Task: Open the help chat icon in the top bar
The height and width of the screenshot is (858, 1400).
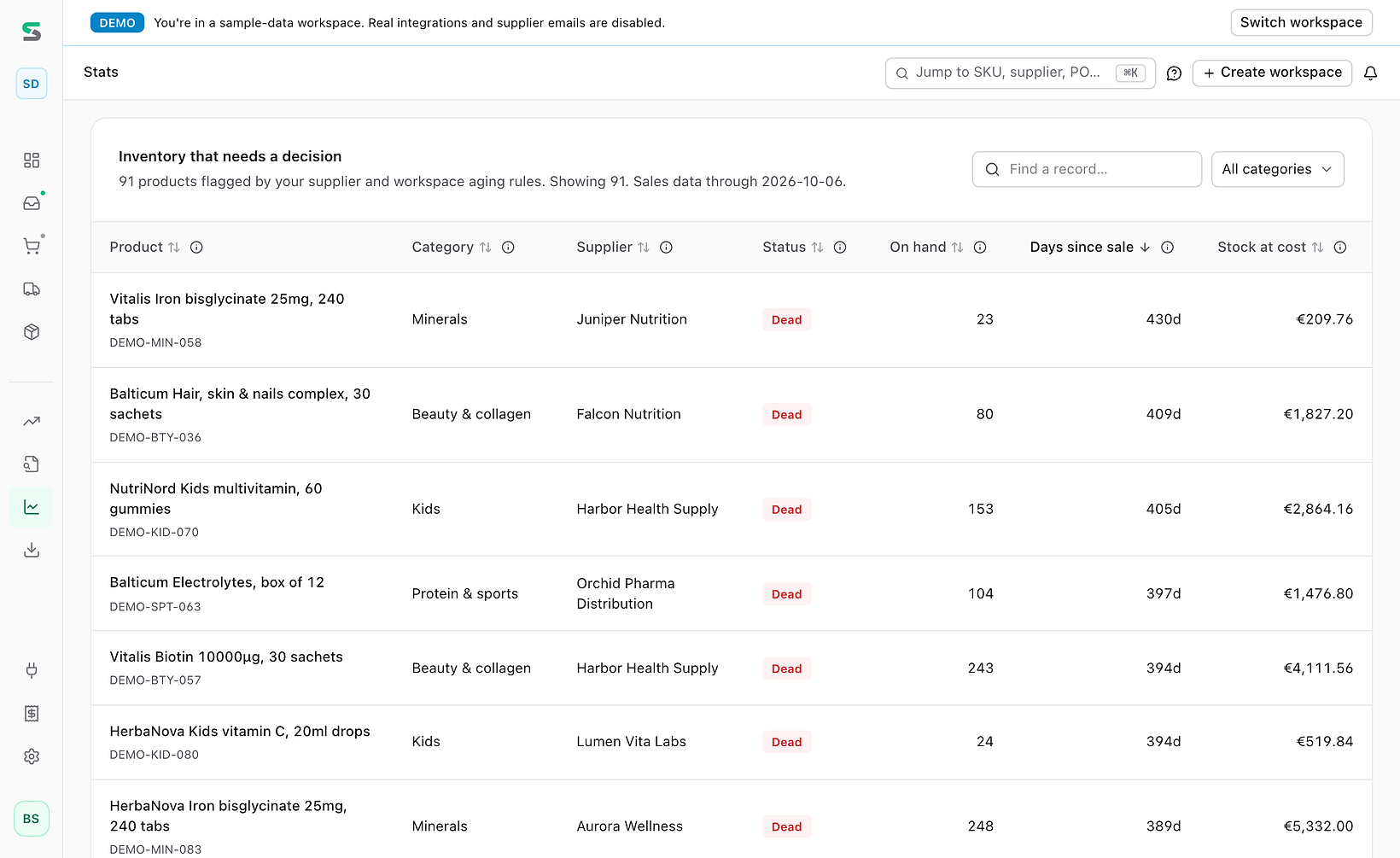Action: coord(1175,73)
